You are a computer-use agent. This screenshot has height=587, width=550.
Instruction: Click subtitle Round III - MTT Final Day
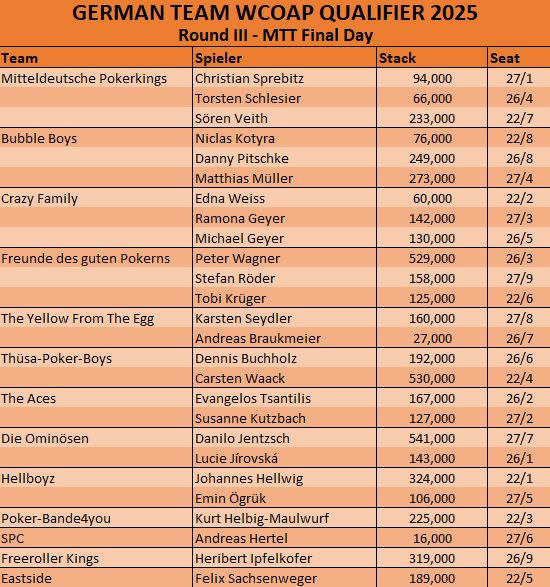tap(276, 35)
